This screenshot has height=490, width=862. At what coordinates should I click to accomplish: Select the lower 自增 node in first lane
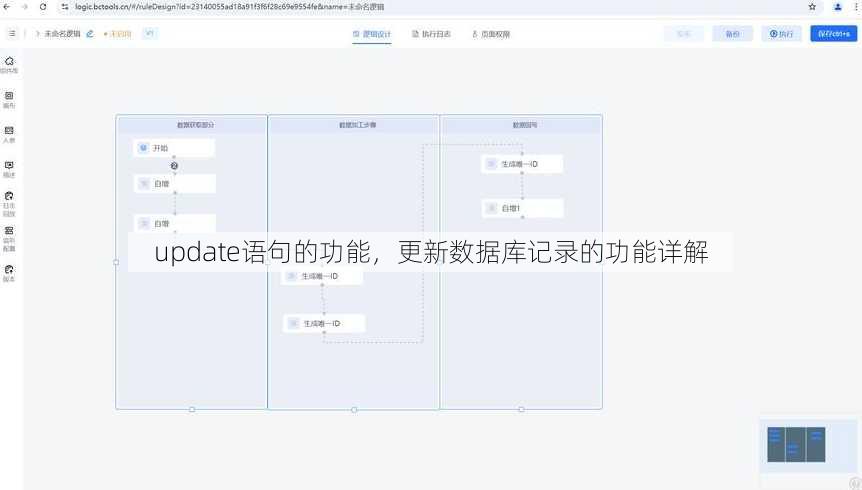click(x=175, y=223)
